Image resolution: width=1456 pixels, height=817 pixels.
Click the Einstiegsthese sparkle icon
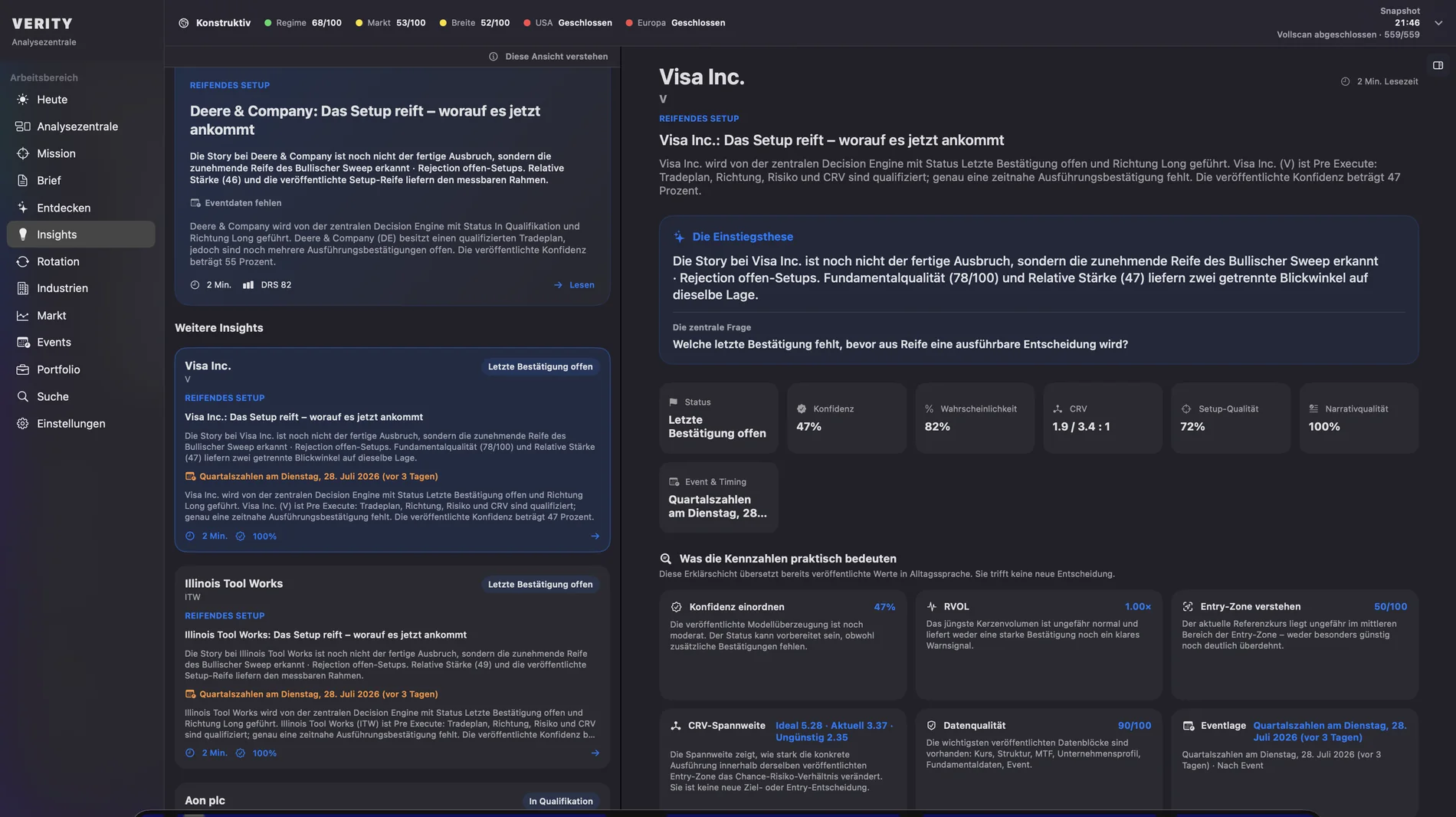click(679, 237)
